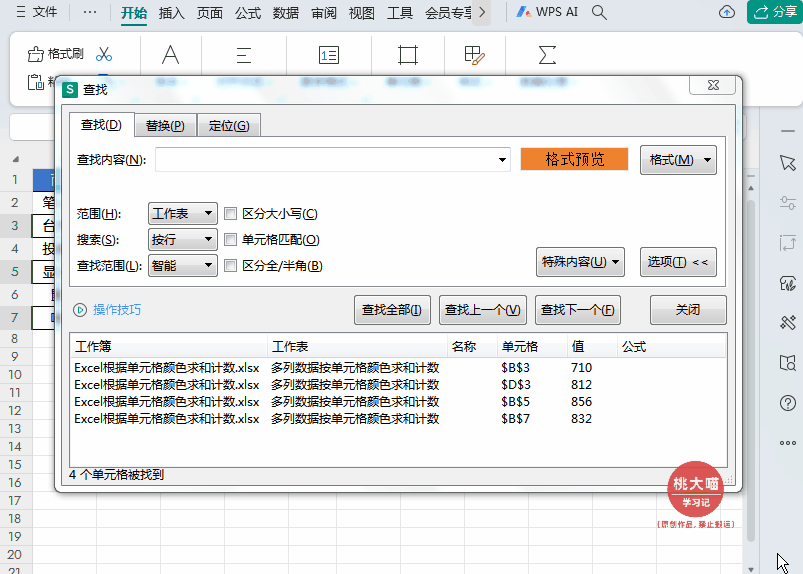Open the 公式 ribbon tab
The image size is (803, 574).
(248, 13)
